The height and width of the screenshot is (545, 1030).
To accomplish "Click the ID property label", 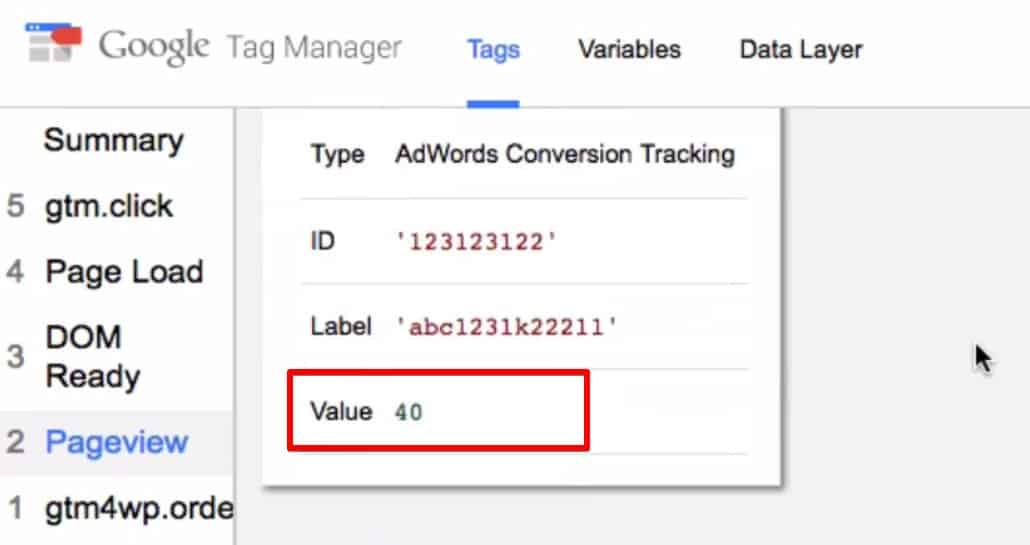I will 323,241.
